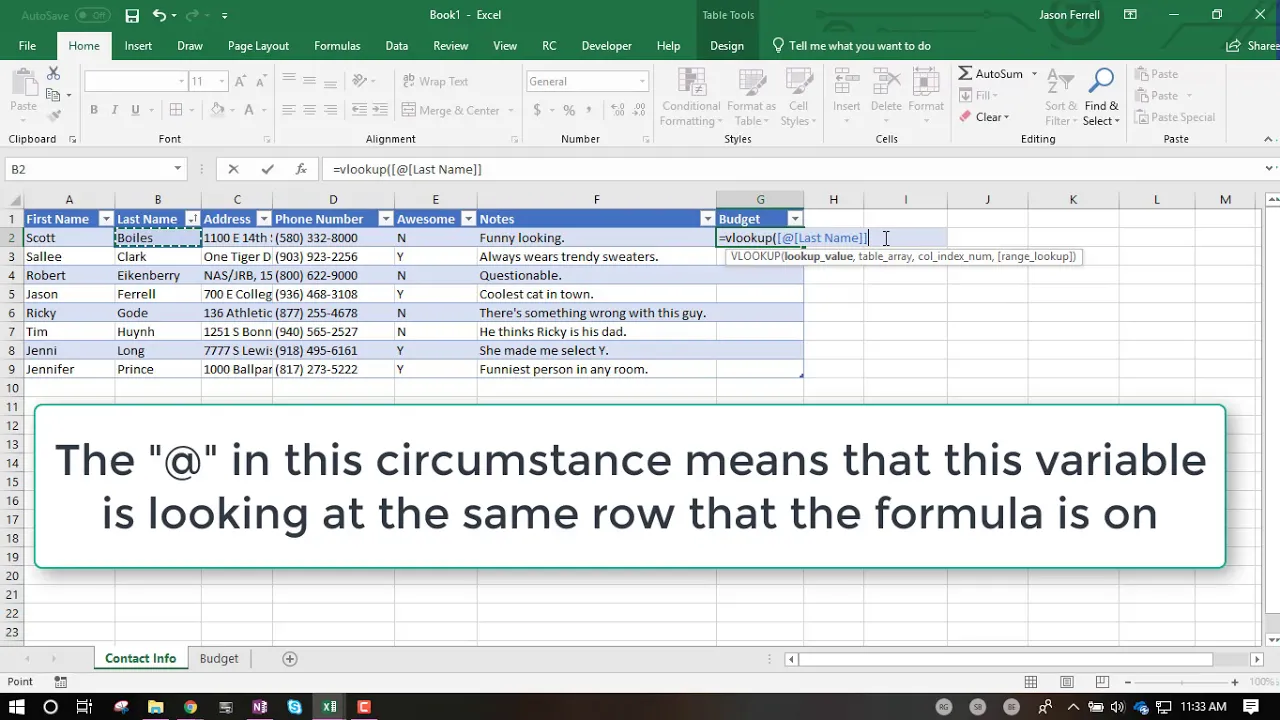This screenshot has height=720, width=1280.
Task: Click Tell me what you want to do
Action: point(851,46)
